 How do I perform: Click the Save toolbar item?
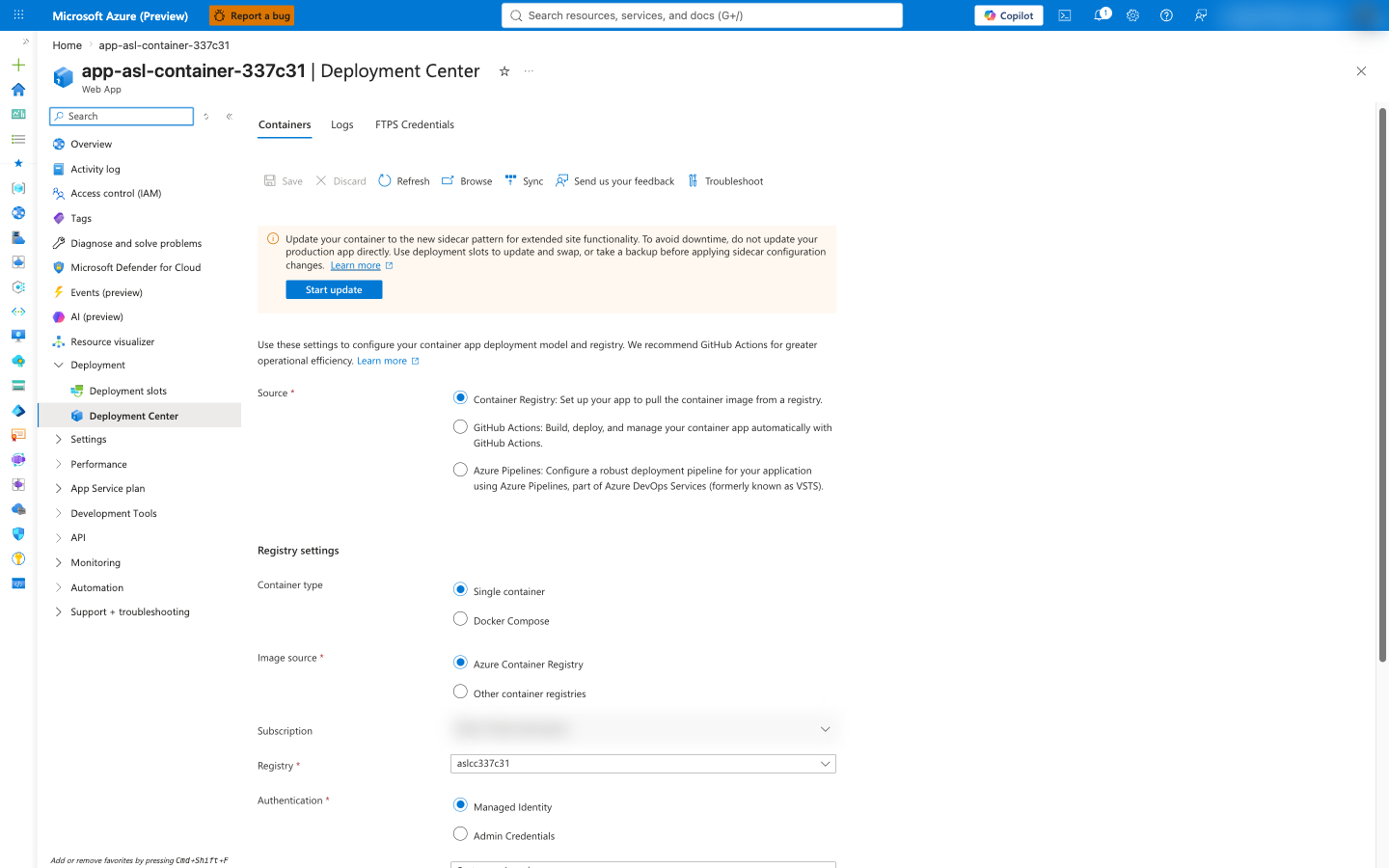click(x=284, y=181)
